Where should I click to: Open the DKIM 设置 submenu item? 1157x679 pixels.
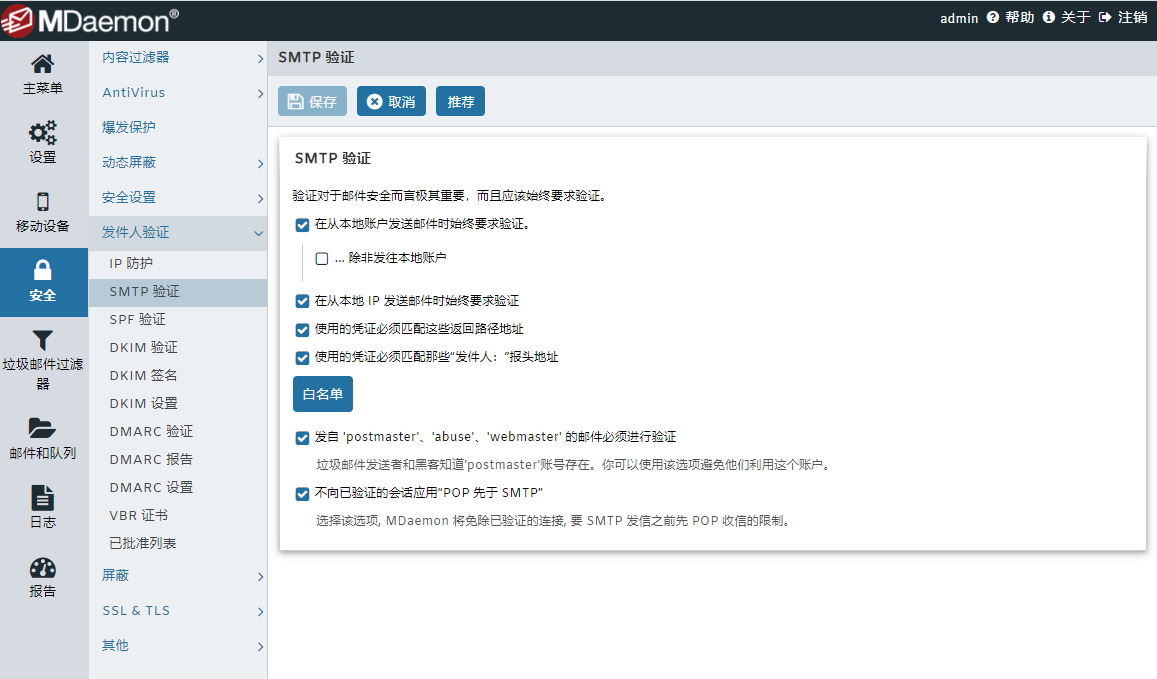178,404
